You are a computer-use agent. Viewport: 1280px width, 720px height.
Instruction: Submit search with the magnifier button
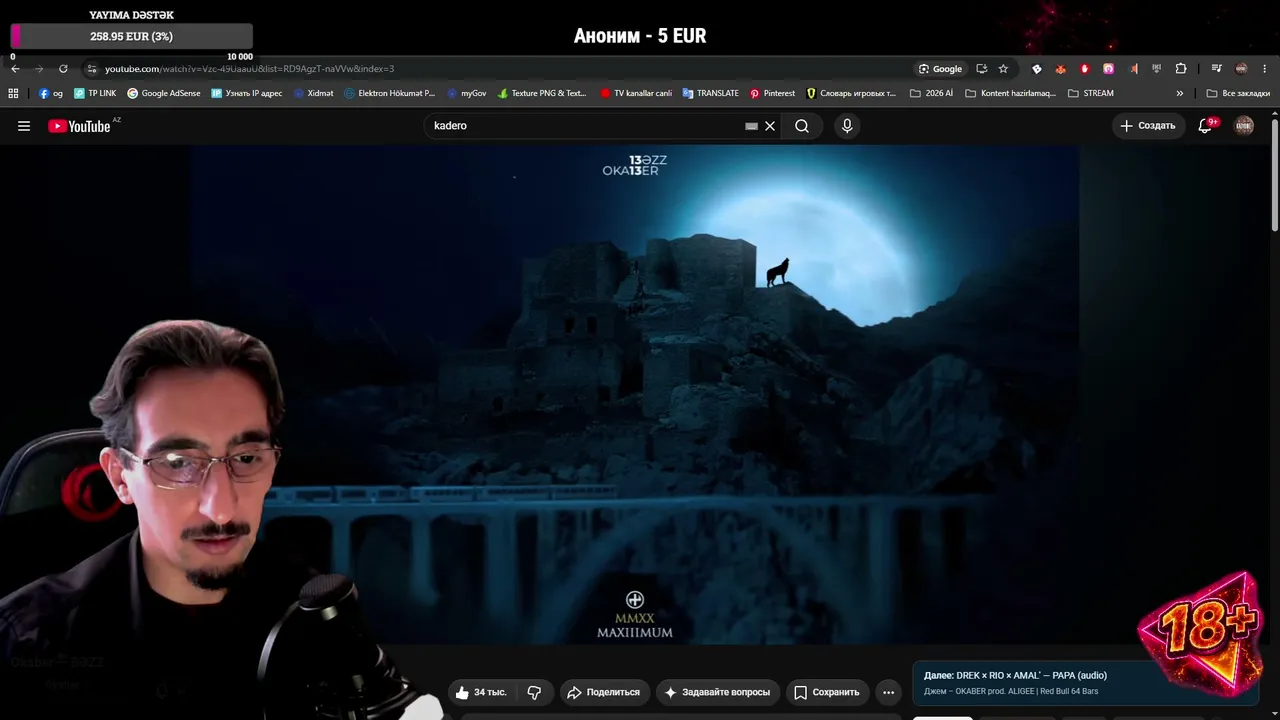tap(802, 126)
